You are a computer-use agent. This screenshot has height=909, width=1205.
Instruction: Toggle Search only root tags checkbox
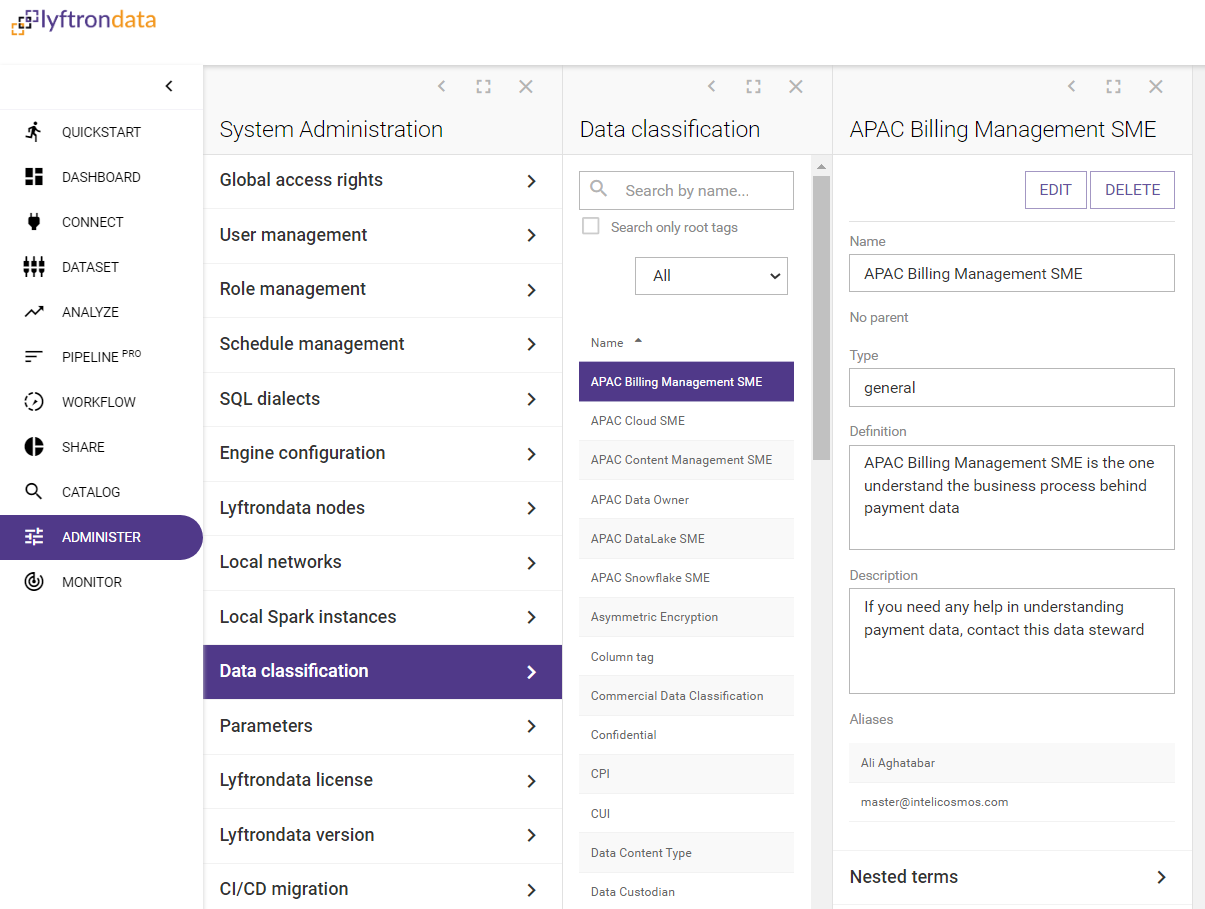[x=591, y=227]
